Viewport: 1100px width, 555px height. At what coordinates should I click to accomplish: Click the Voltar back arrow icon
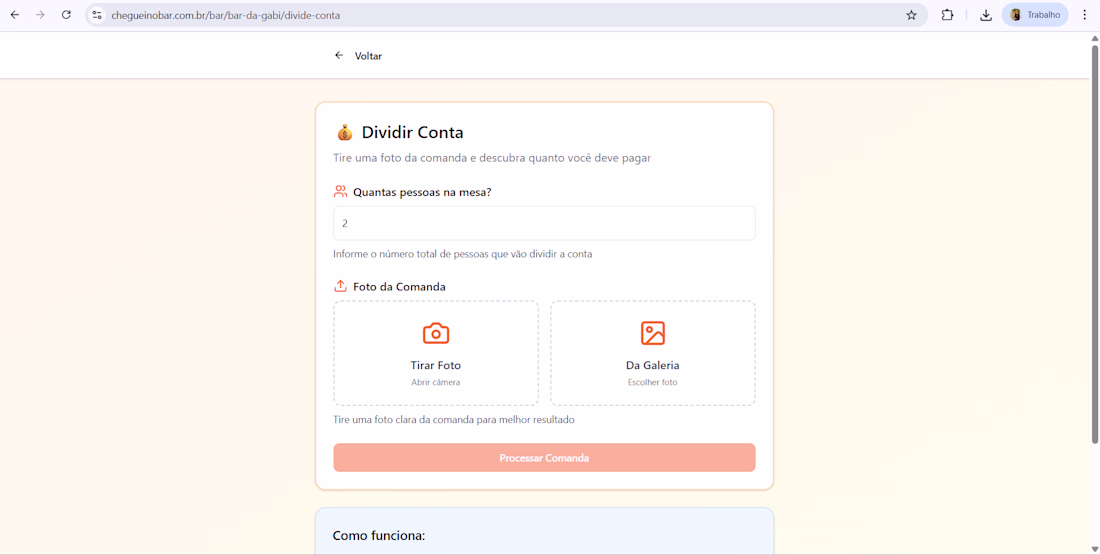tap(340, 55)
